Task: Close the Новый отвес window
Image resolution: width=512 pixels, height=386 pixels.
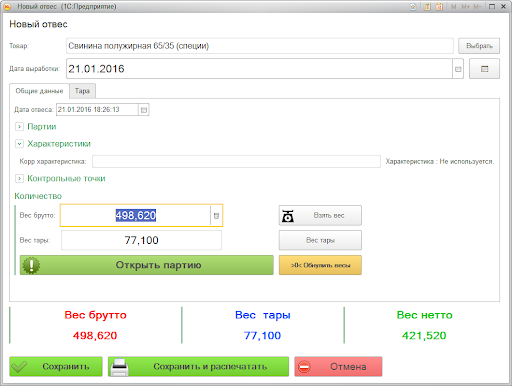Action: coord(503,6)
